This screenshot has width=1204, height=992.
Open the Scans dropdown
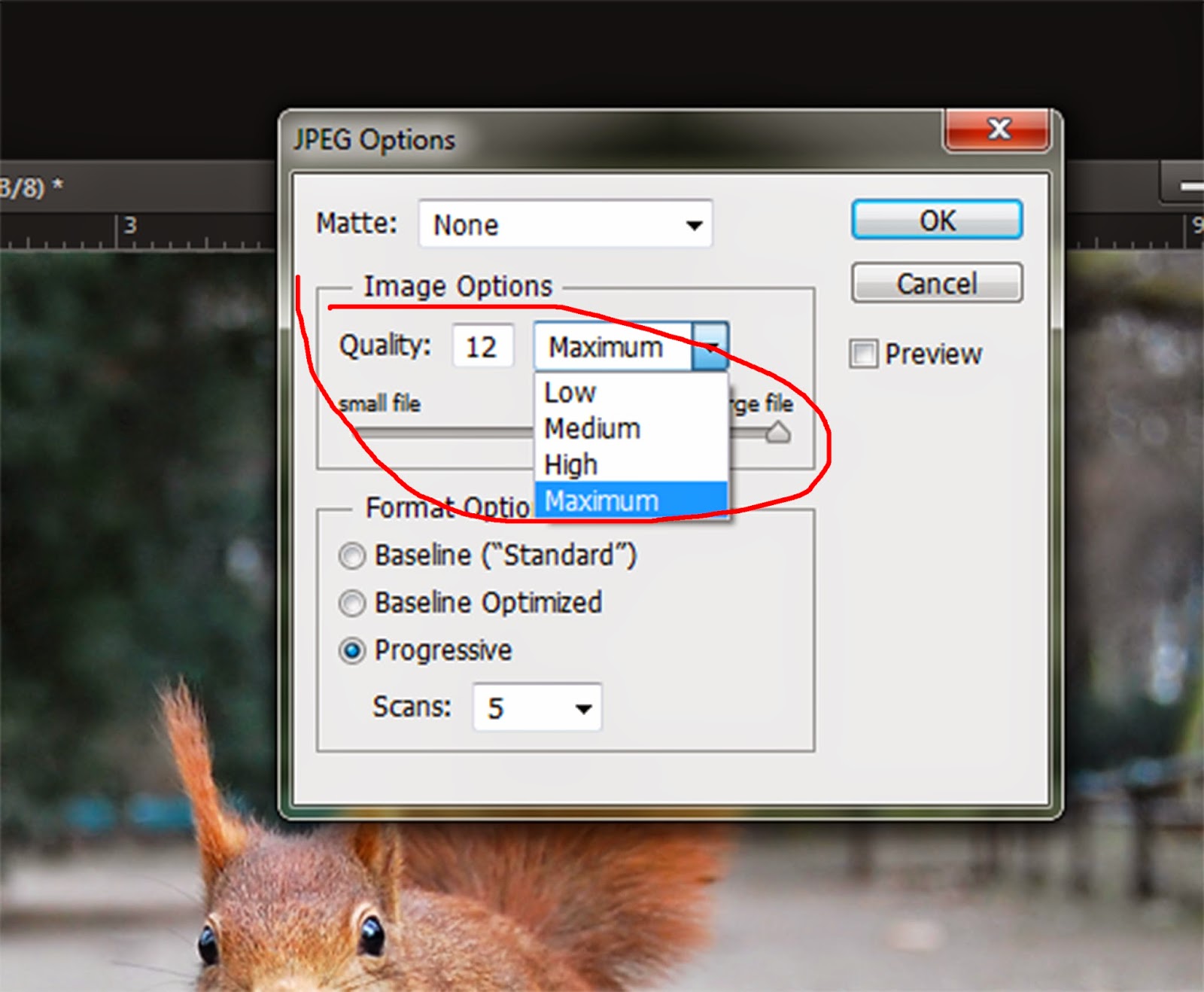(x=537, y=707)
